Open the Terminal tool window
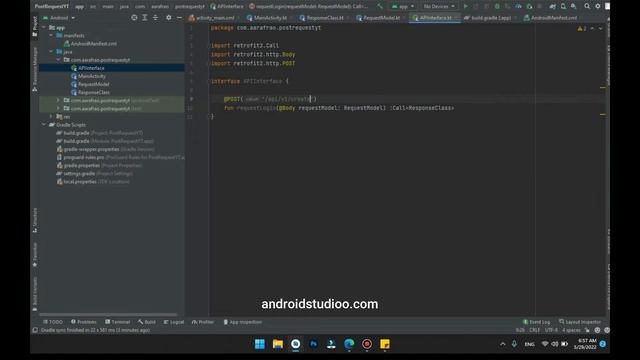Screen dimensions: 640x360 [x=118, y=322]
